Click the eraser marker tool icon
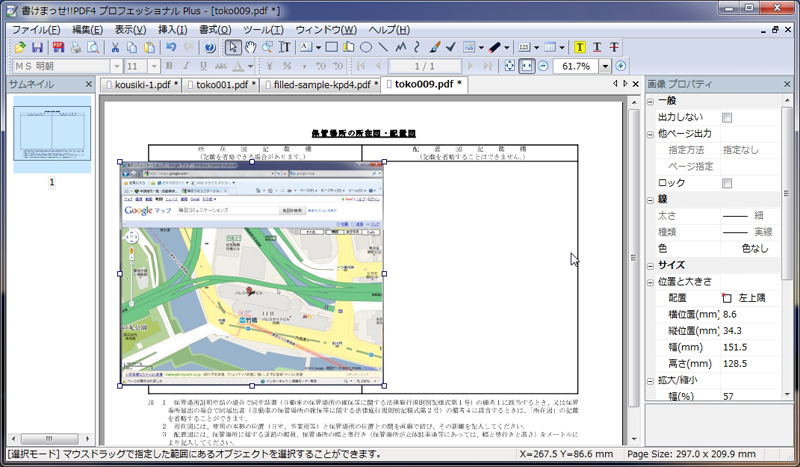800x467 pixels. (494, 47)
